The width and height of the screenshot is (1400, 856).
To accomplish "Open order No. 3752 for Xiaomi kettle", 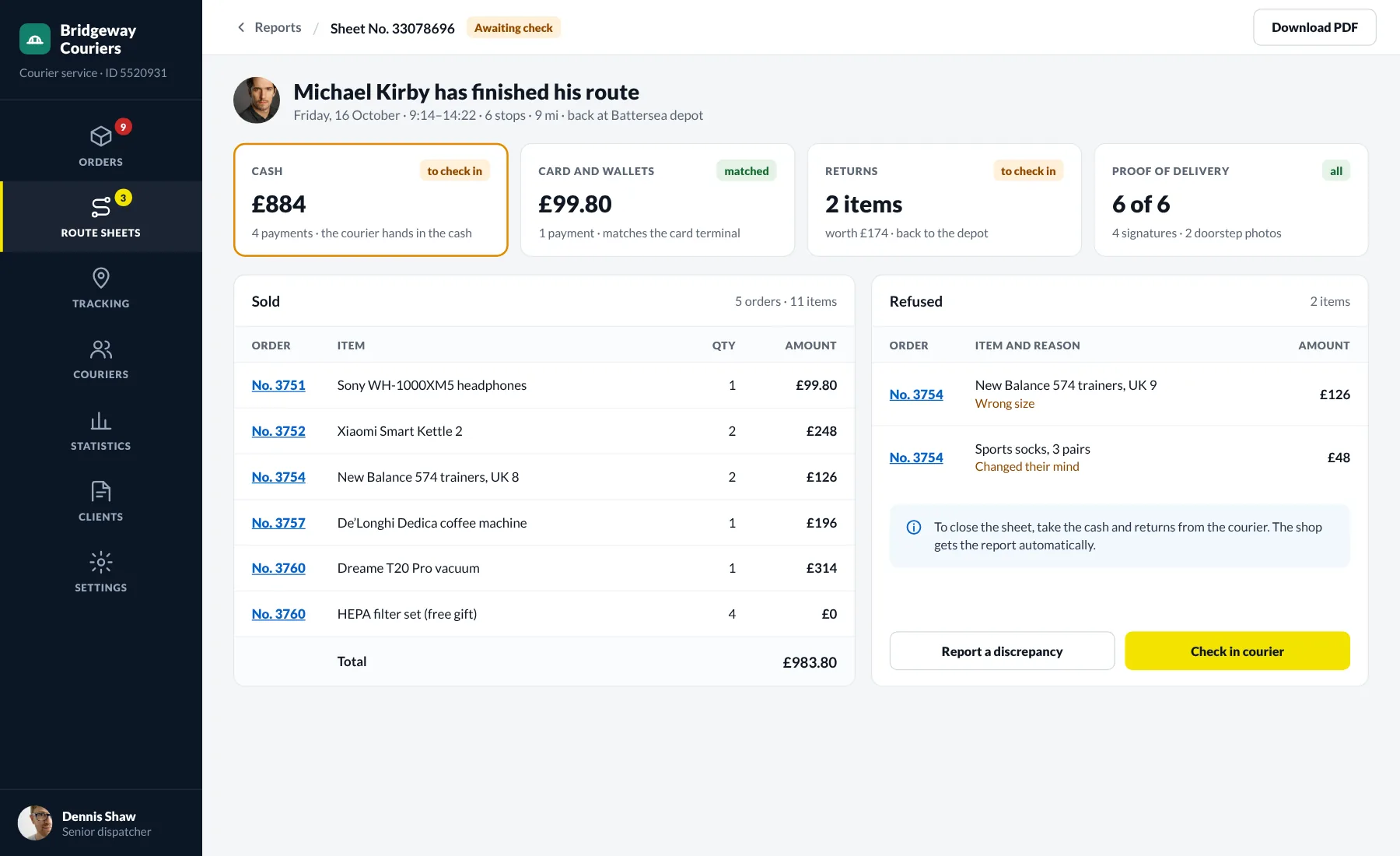I will point(278,431).
